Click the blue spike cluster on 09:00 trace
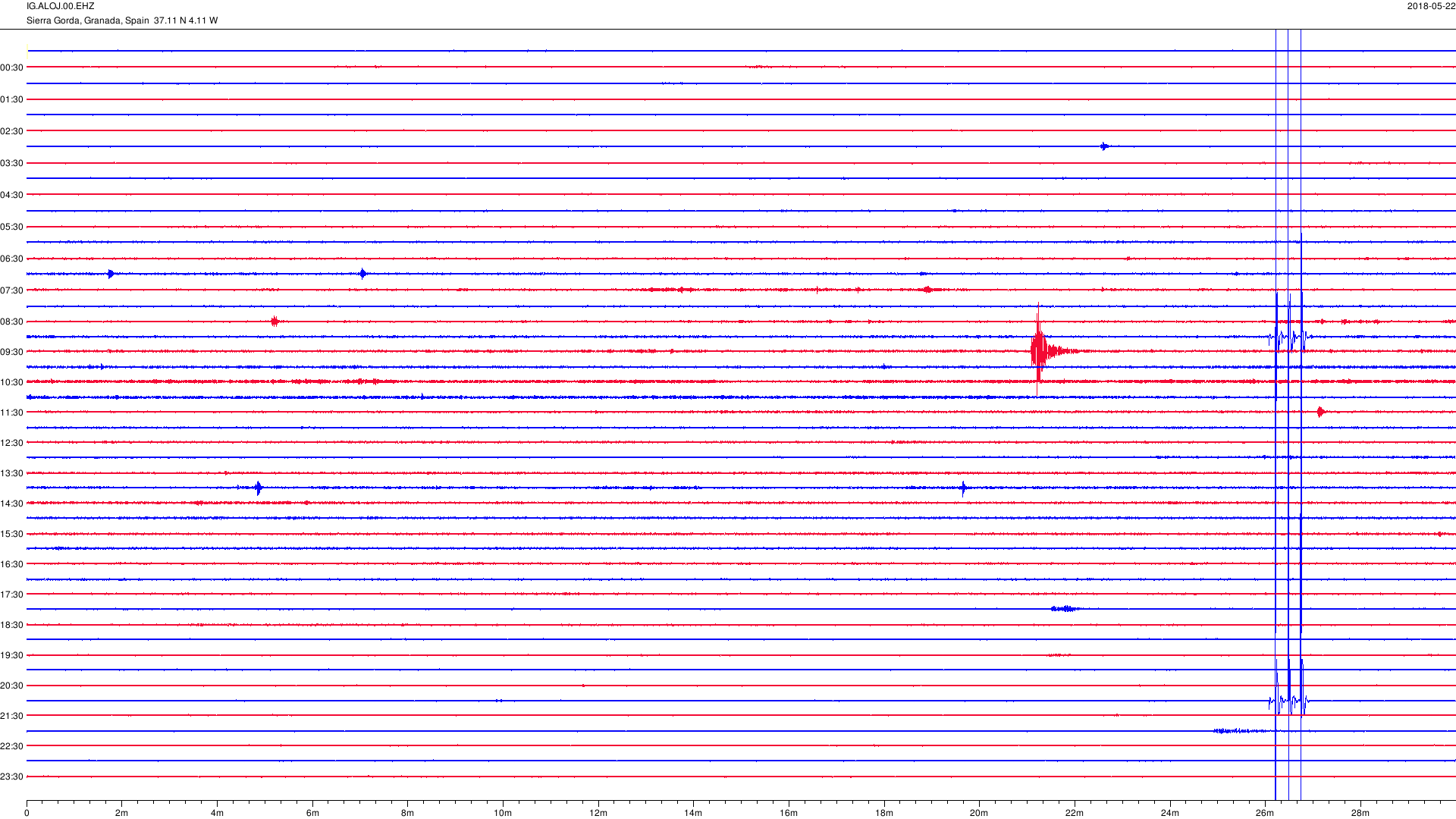This screenshot has width=1456, height=819. coord(1289,337)
